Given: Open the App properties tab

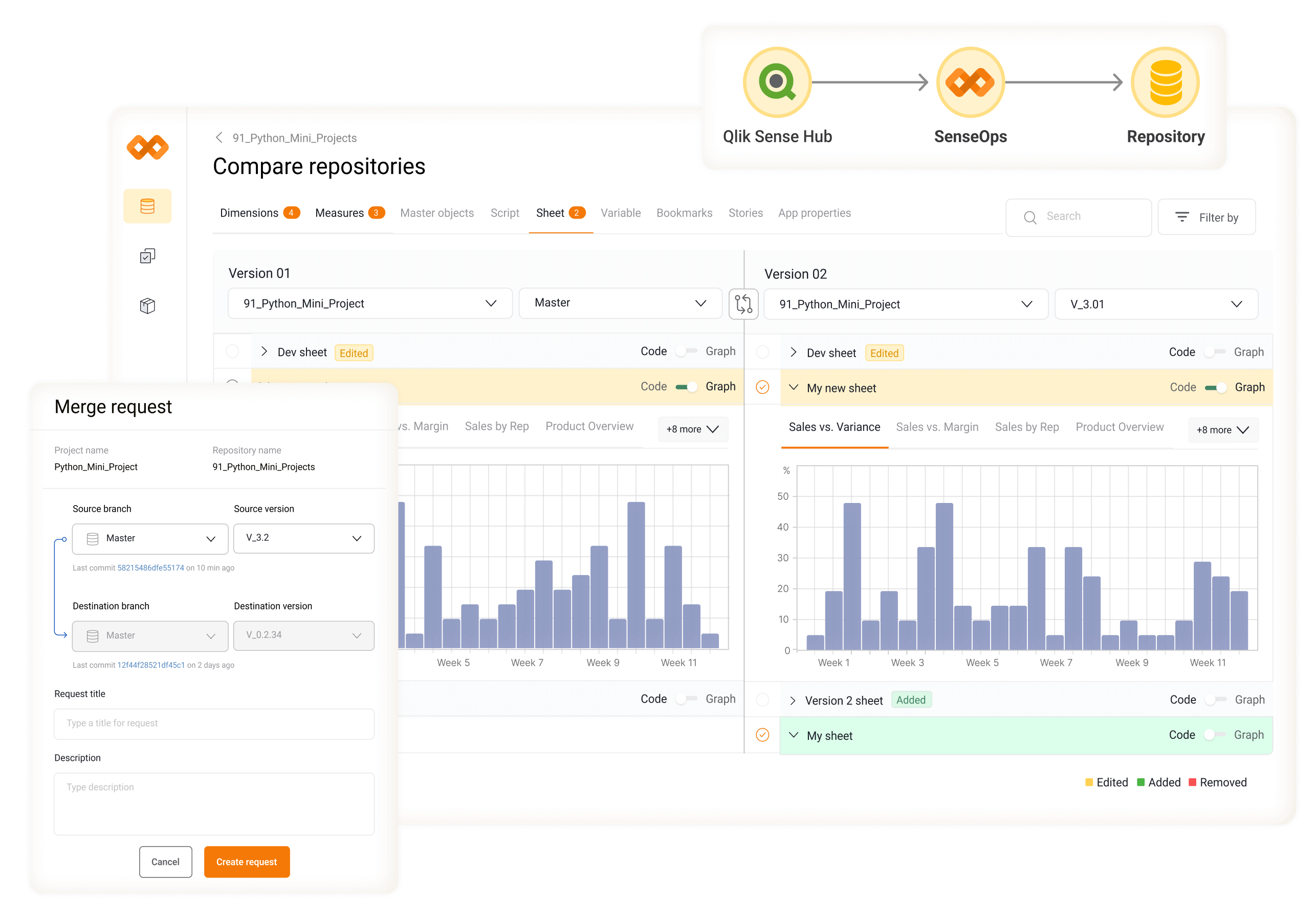Looking at the screenshot, I should click(815, 213).
